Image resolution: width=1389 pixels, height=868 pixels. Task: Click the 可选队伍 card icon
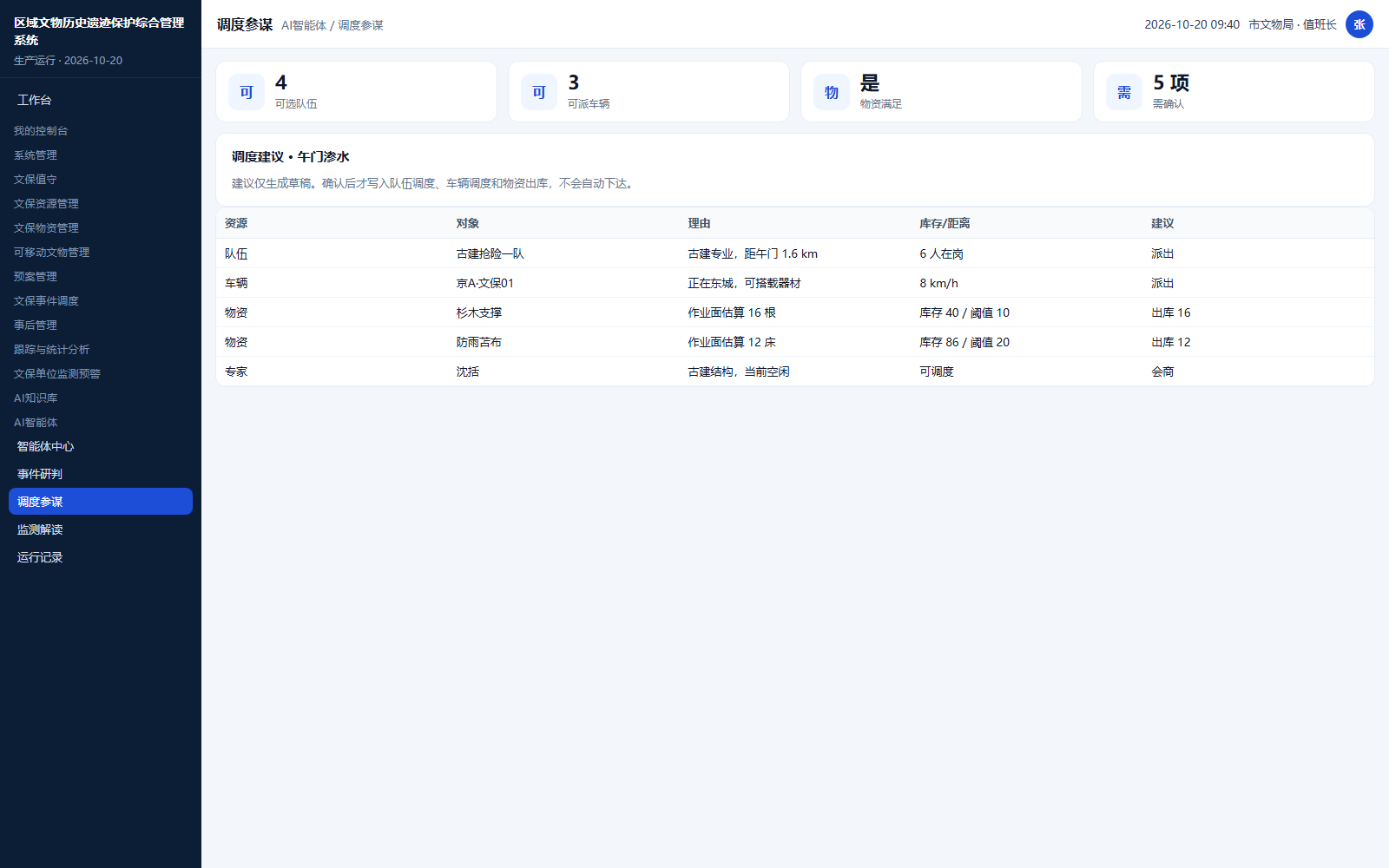point(247,92)
